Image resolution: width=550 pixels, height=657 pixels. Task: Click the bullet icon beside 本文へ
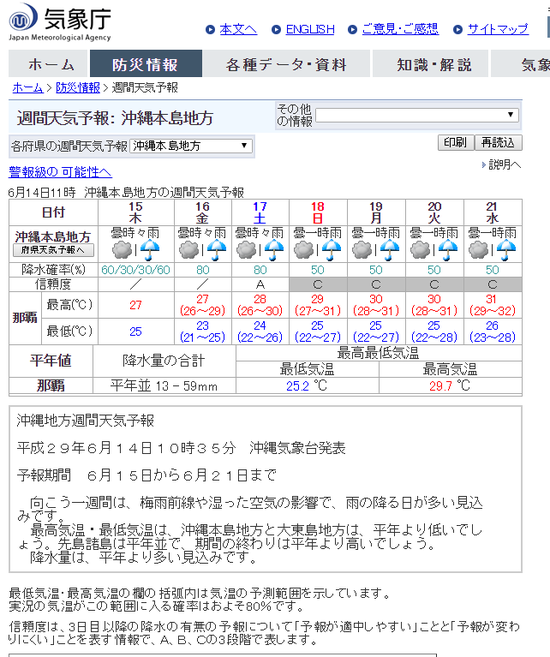[210, 30]
